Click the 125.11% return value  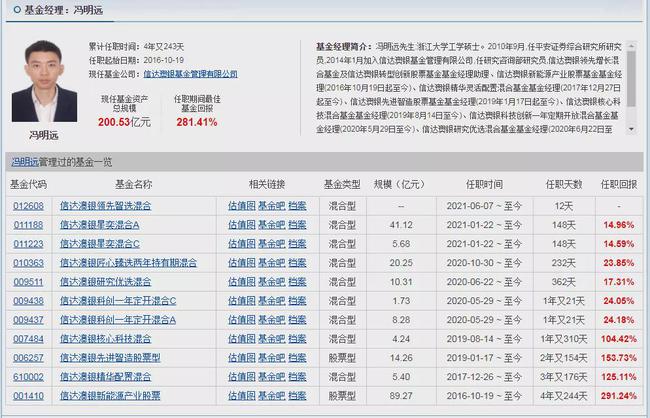pyautogui.click(x=619, y=377)
